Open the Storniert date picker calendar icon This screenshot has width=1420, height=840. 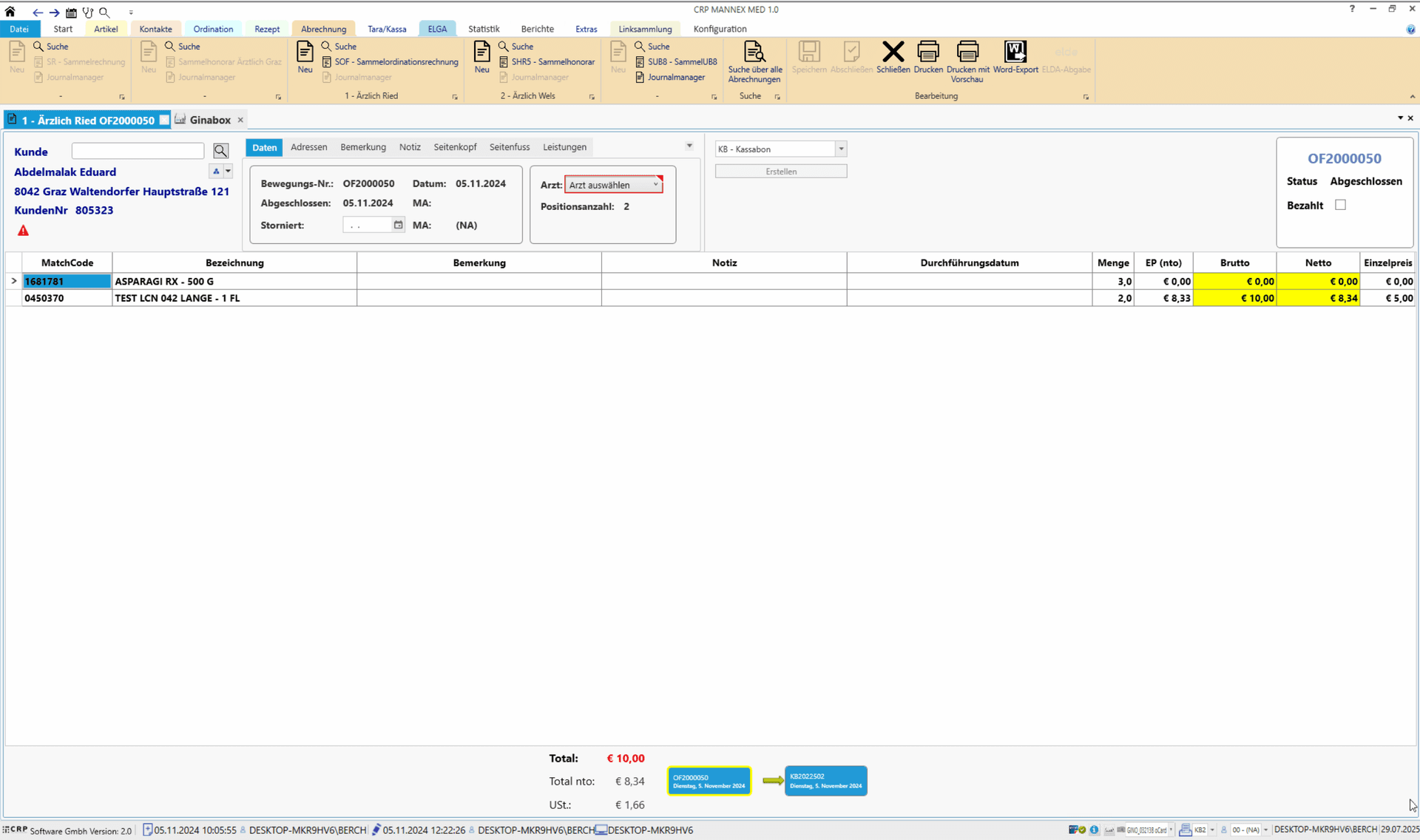[x=398, y=225]
